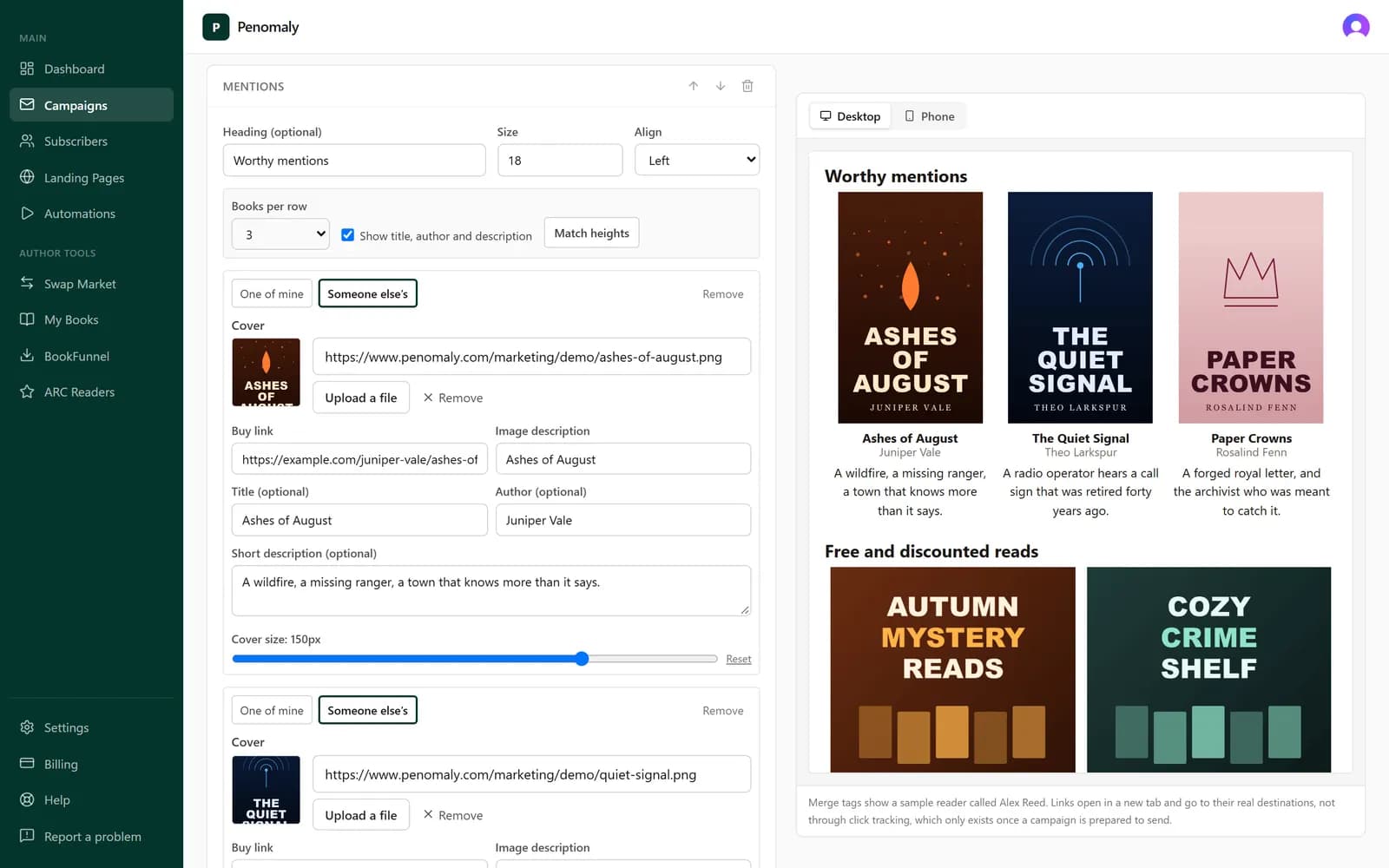Click the Match heights button
This screenshot has height=868, width=1389.
click(x=591, y=233)
